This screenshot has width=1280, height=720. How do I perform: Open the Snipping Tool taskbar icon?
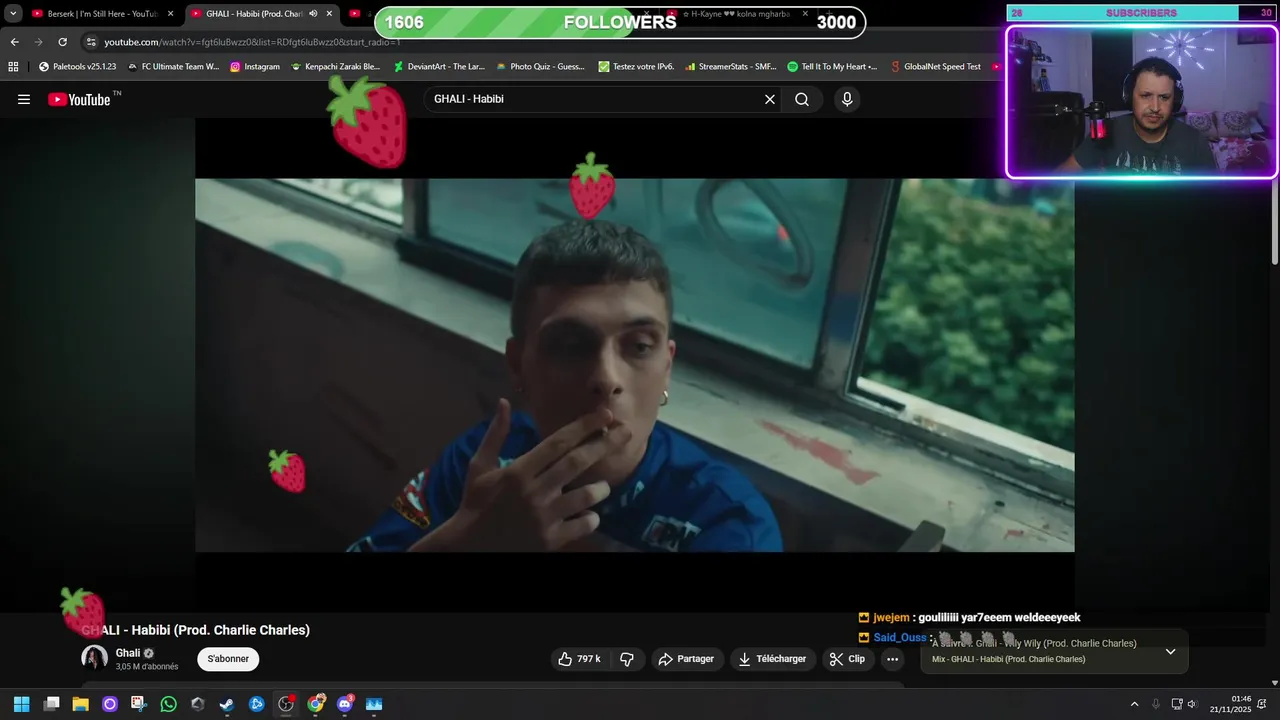(x=139, y=704)
